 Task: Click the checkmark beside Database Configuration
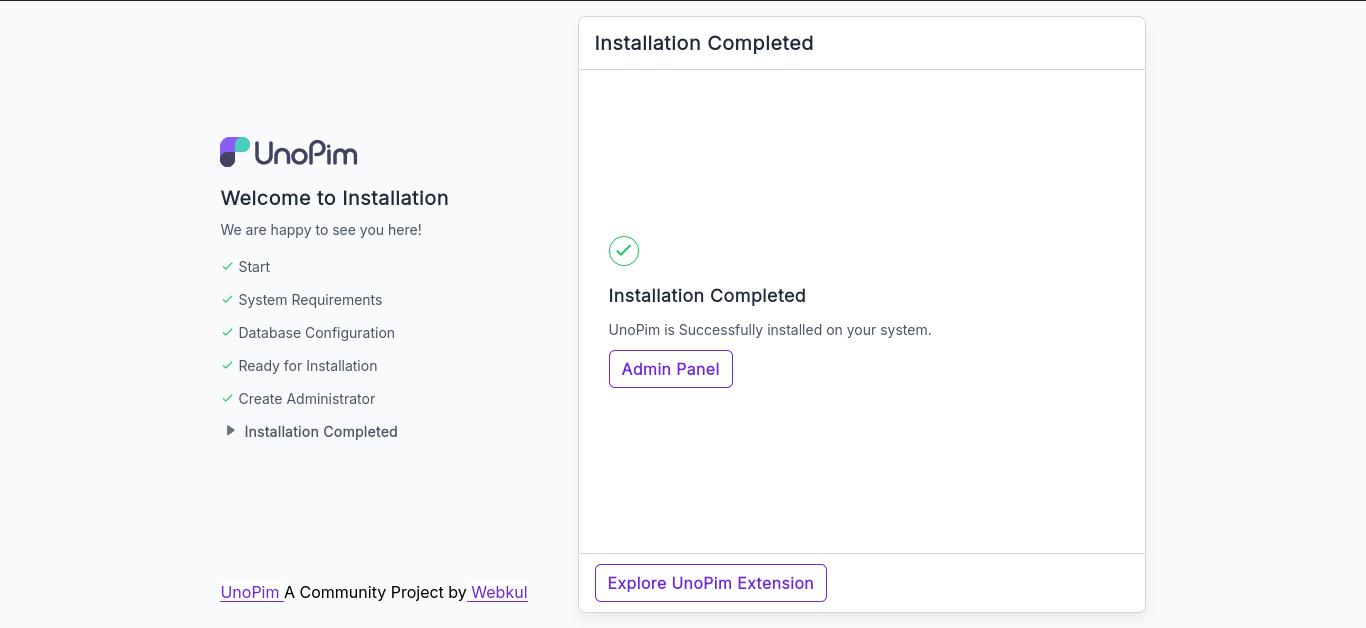tap(227, 333)
